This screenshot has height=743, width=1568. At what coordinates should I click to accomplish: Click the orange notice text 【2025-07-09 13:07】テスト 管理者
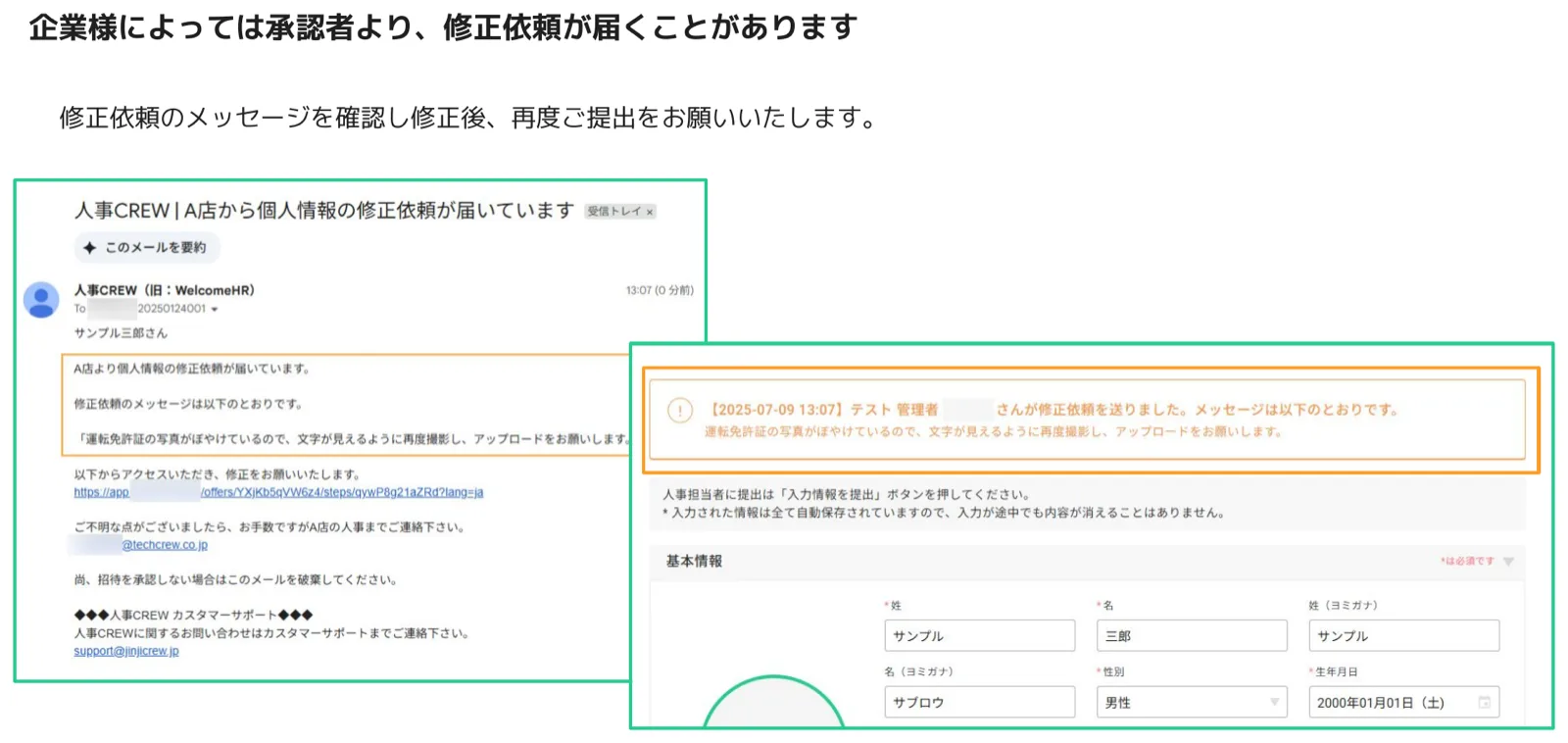822,410
